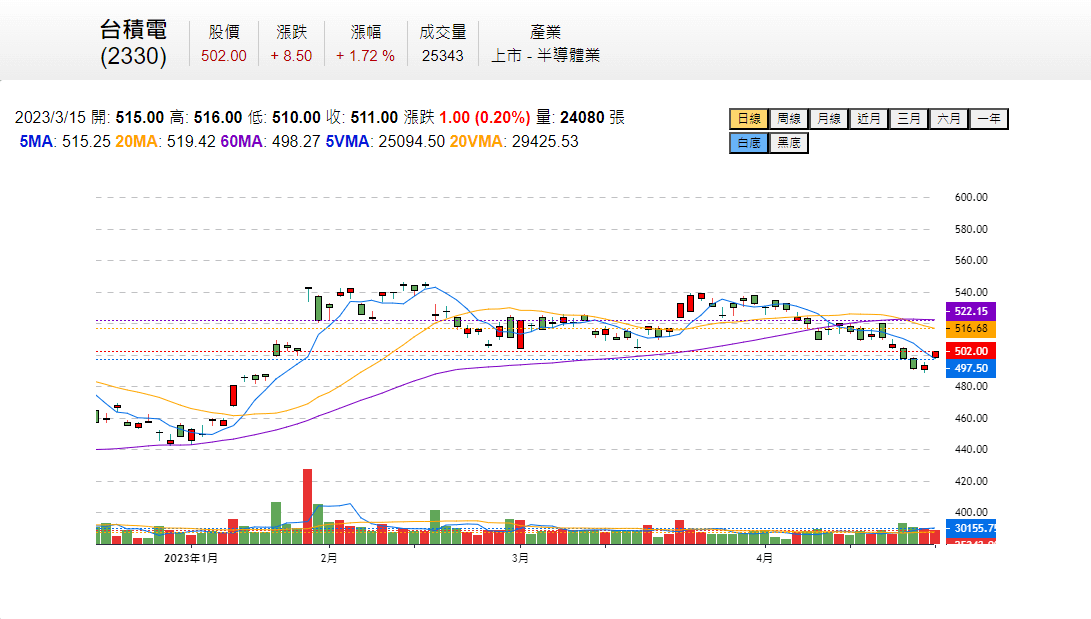Click the blue 497.50 price tag
The height and width of the screenshot is (619, 1091).
(971, 369)
